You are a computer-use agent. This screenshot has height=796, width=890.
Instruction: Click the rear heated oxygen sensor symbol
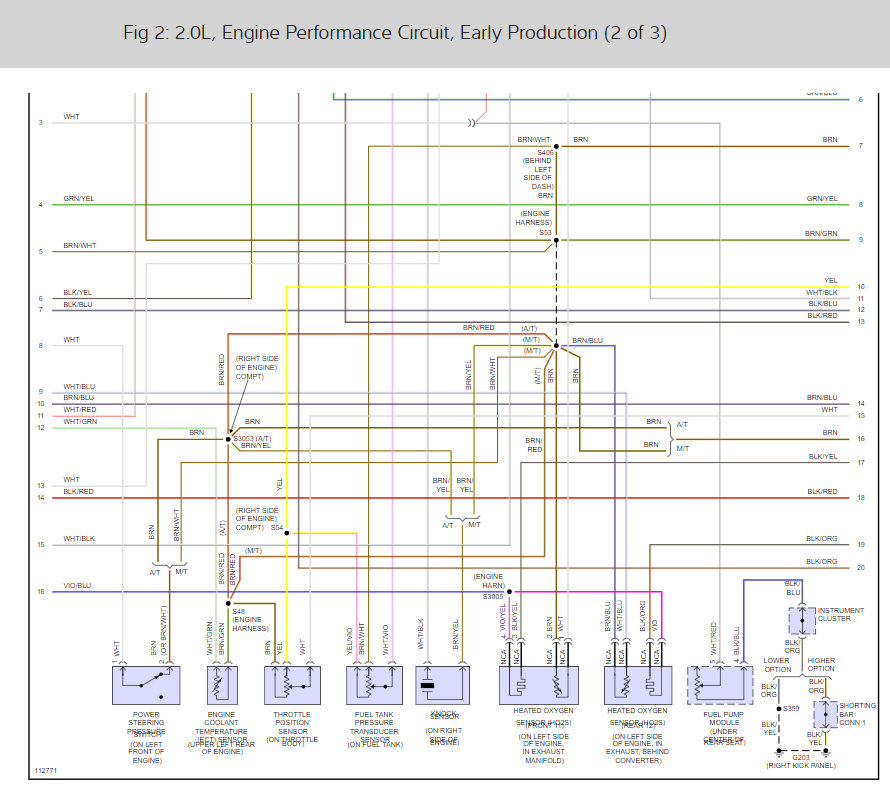pos(638,685)
